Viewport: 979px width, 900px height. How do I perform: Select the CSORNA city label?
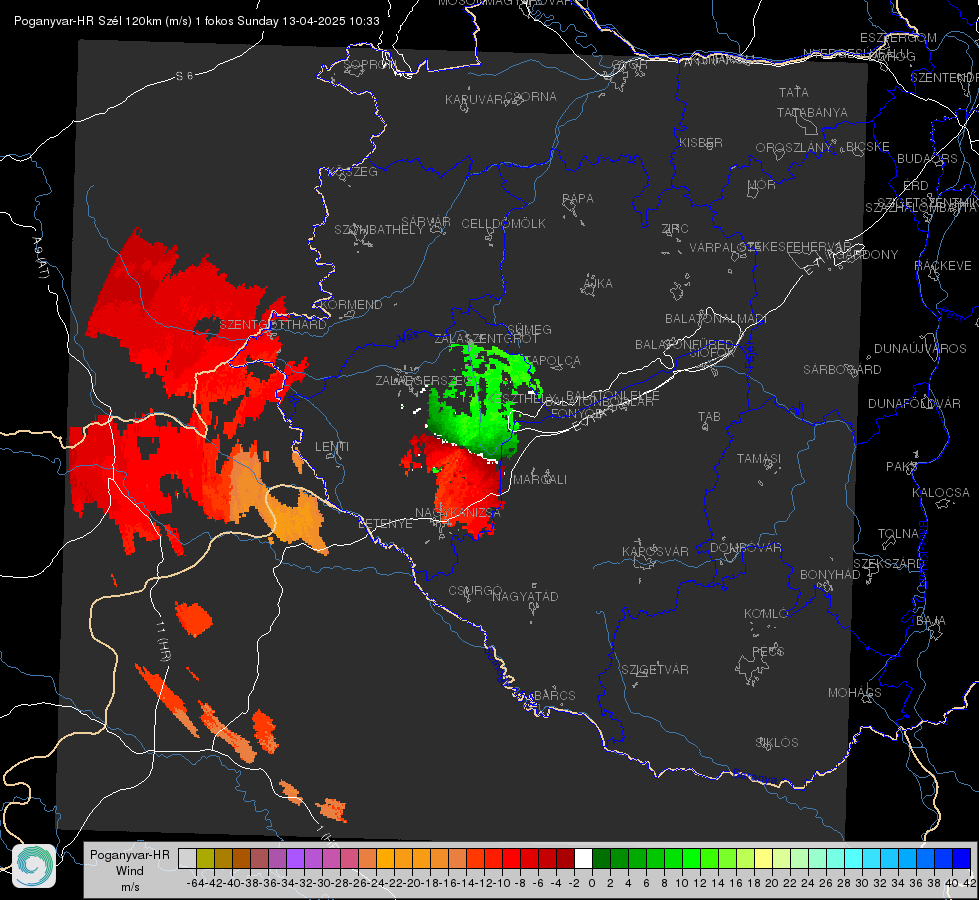(x=531, y=97)
